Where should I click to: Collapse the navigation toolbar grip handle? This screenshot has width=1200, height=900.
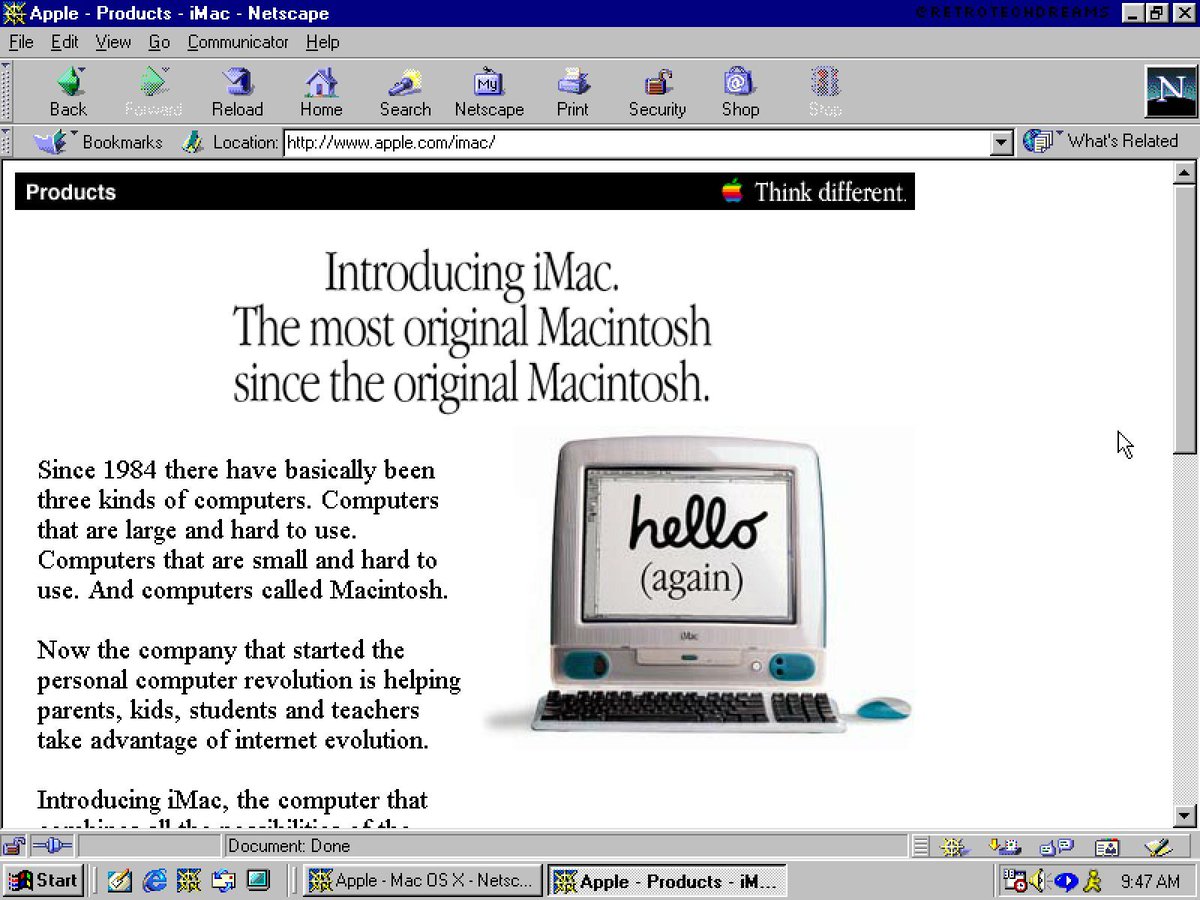[x=6, y=92]
